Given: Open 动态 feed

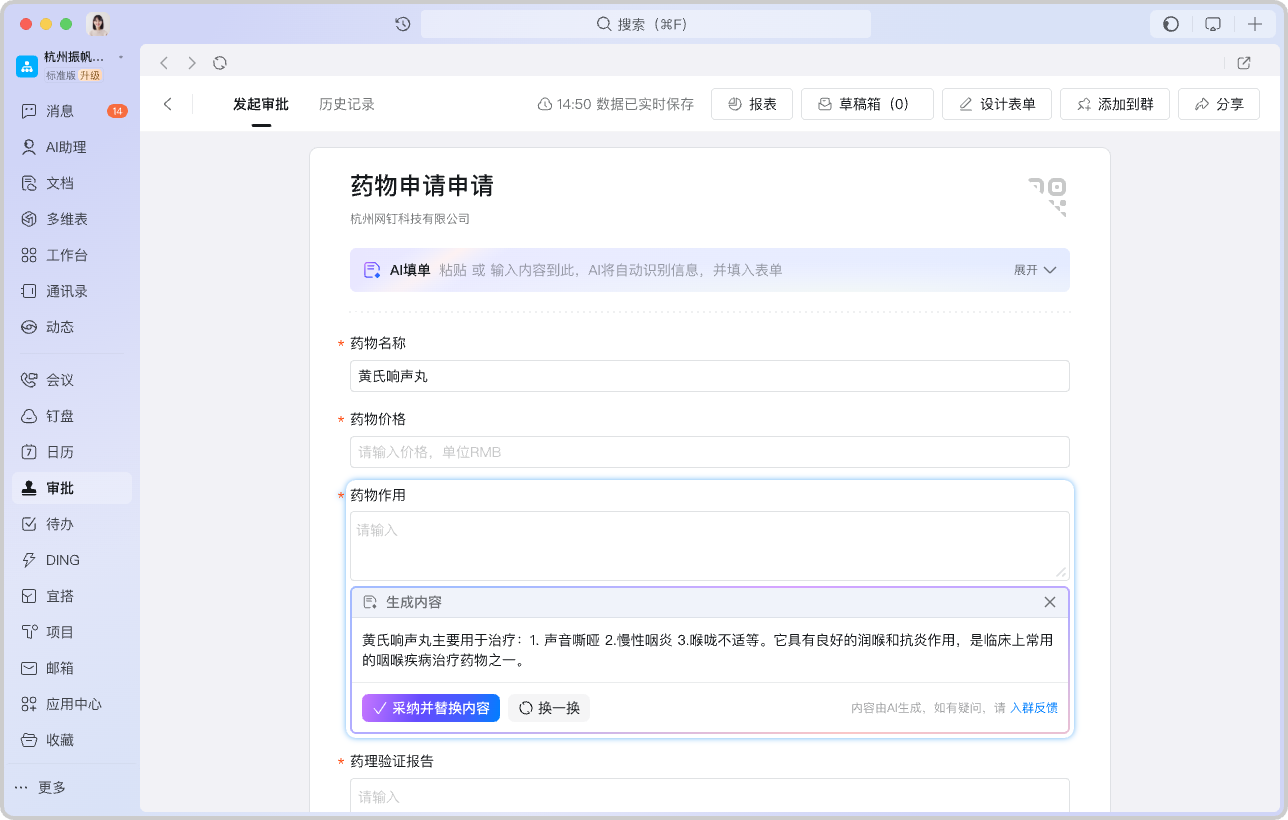Looking at the screenshot, I should 72,327.
